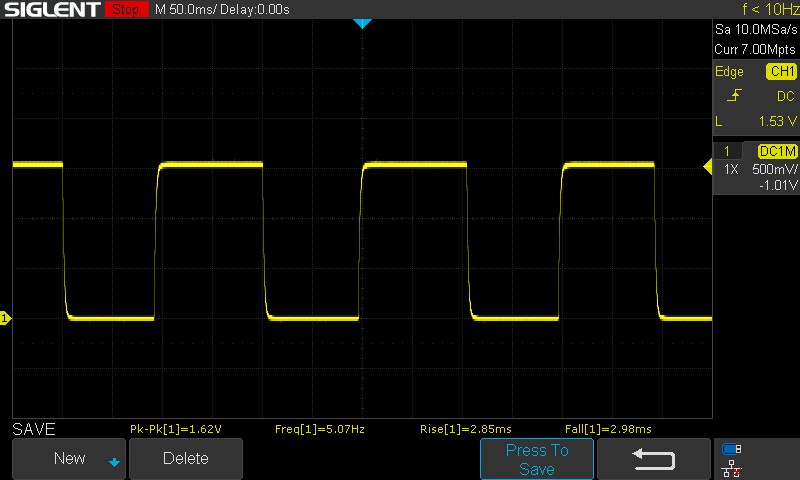The image size is (800, 480).
Task: Click the DC trigger coupling label
Action: [786, 96]
